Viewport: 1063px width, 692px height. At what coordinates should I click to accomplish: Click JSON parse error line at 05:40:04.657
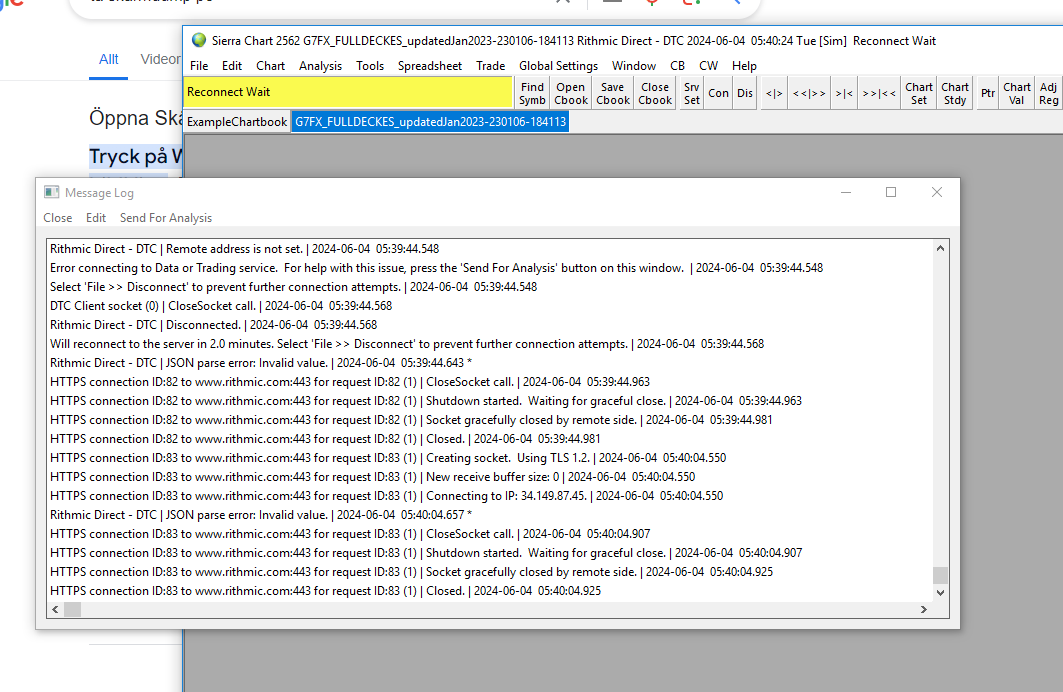(261, 514)
